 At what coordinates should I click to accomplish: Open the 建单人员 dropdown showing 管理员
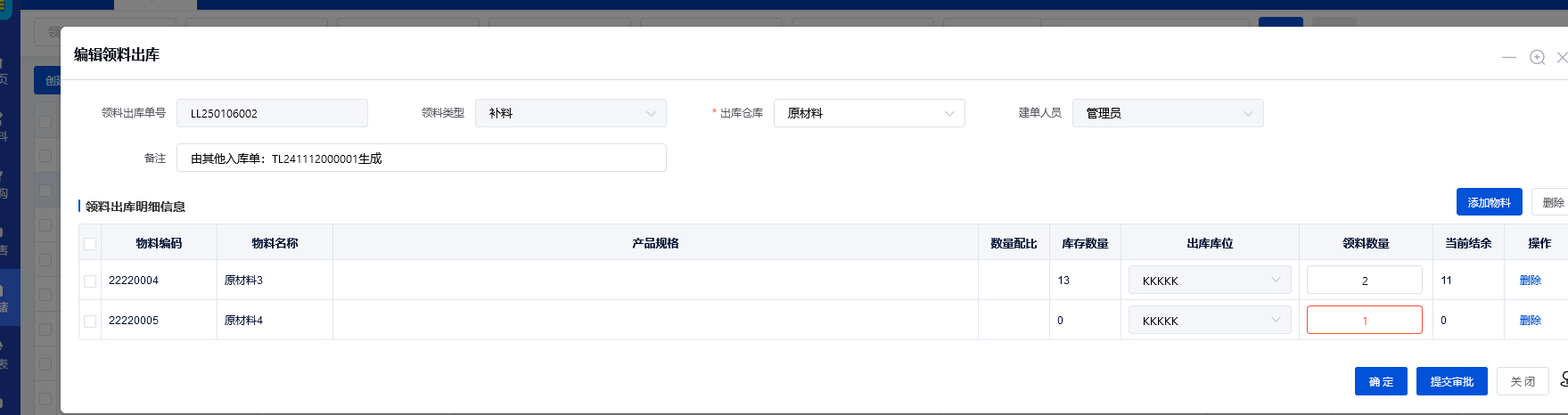(1167, 113)
